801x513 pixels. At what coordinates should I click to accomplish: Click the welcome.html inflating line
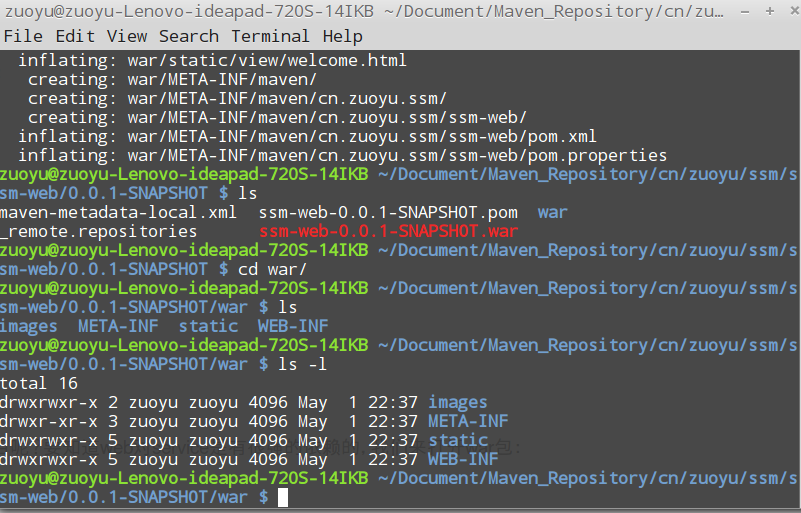pyautogui.click(x=212, y=60)
